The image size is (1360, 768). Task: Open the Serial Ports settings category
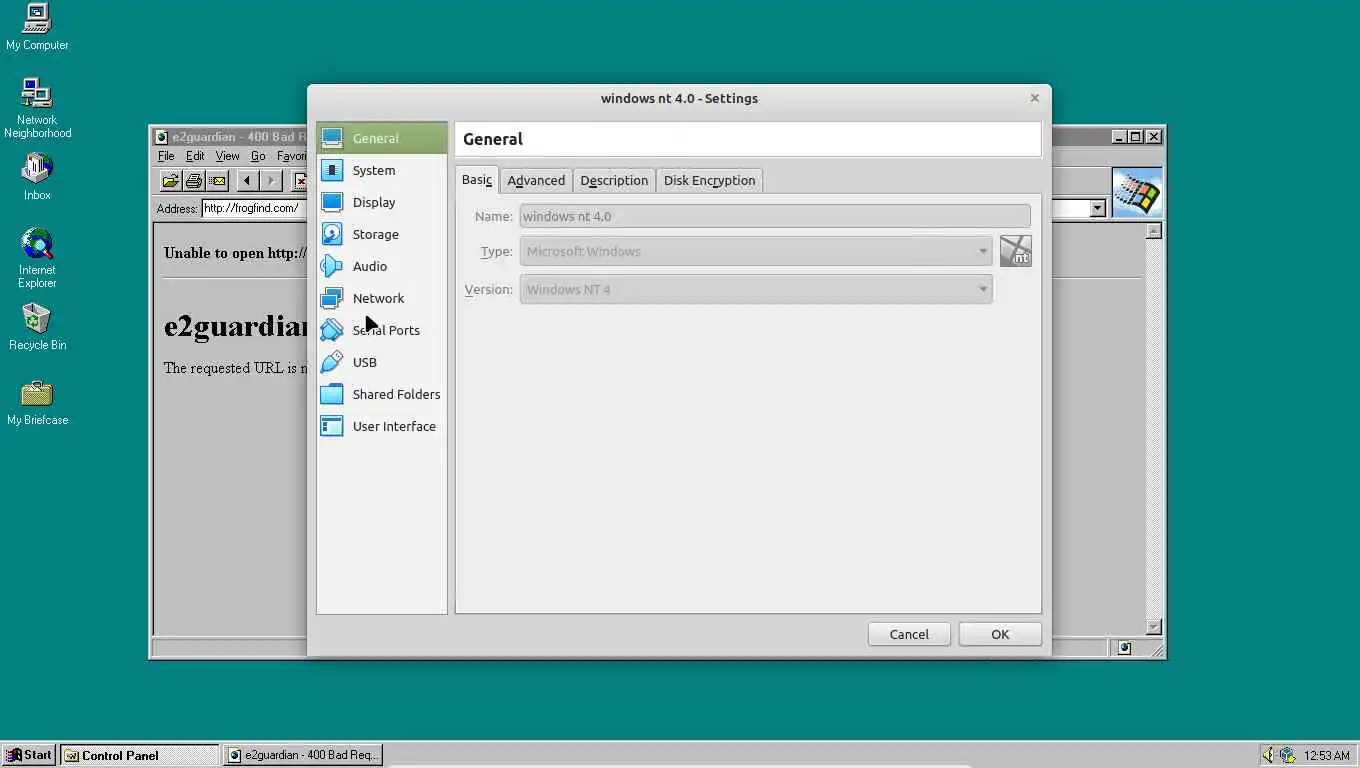(x=382, y=330)
